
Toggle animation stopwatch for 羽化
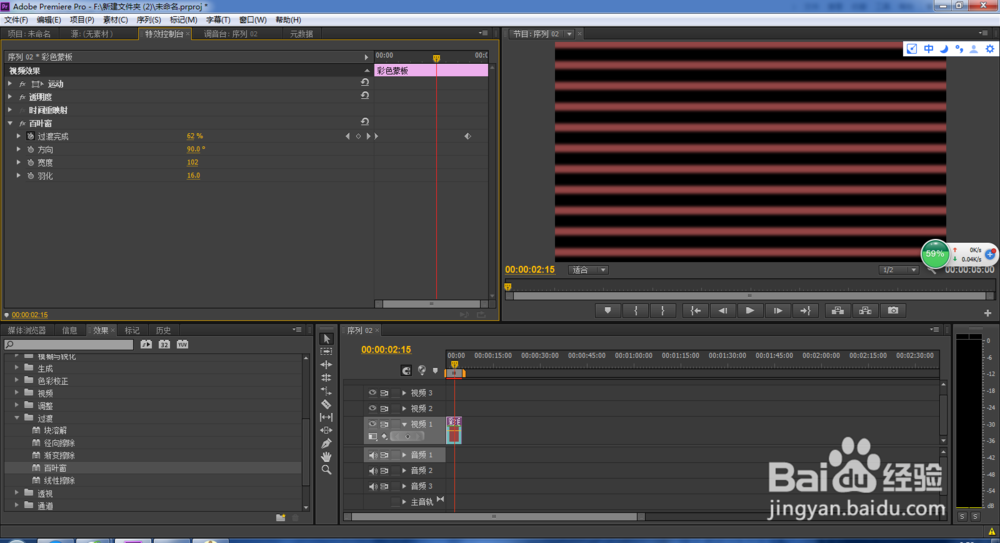point(31,175)
